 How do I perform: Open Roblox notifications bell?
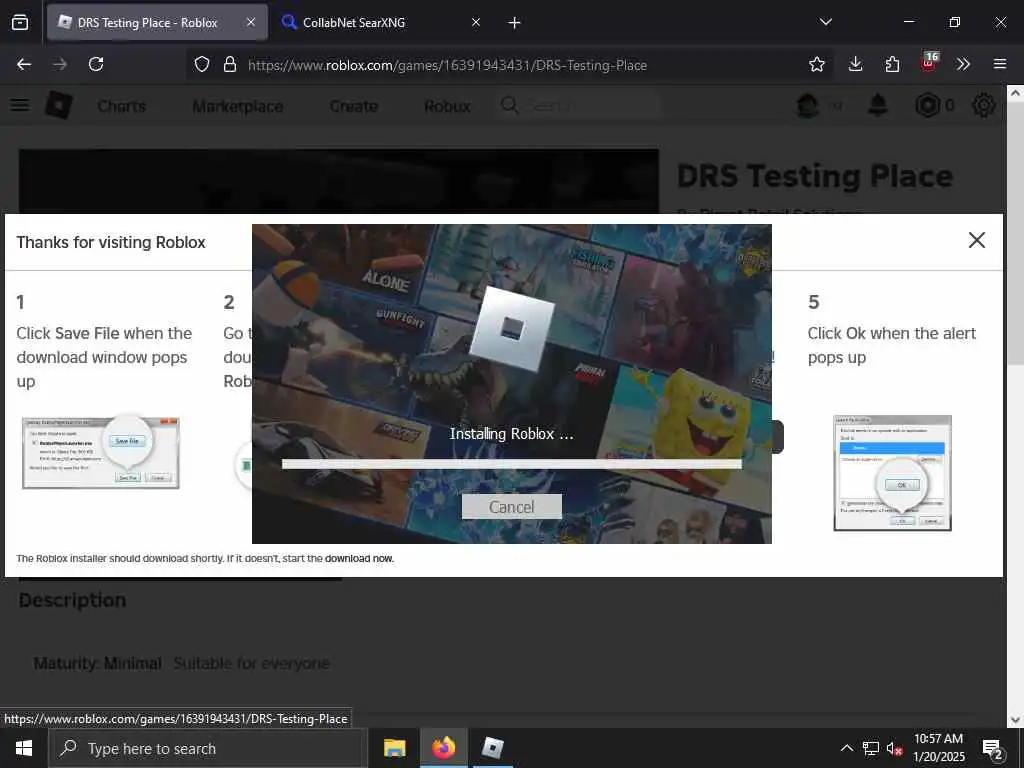pos(878,105)
